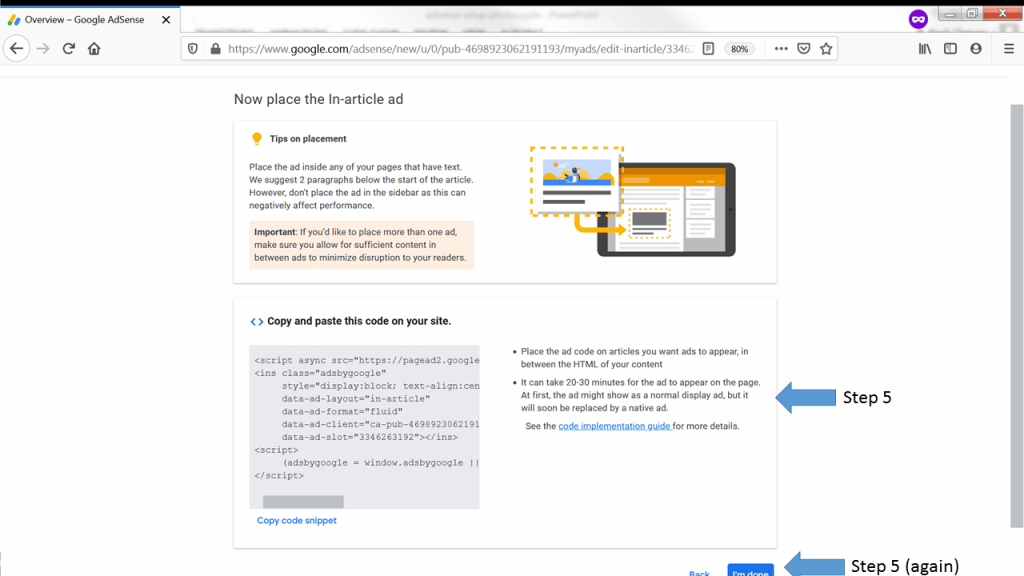Screen dimensions: 1024x576
Task: Click the data-ad-slot code line
Action: tap(370, 437)
